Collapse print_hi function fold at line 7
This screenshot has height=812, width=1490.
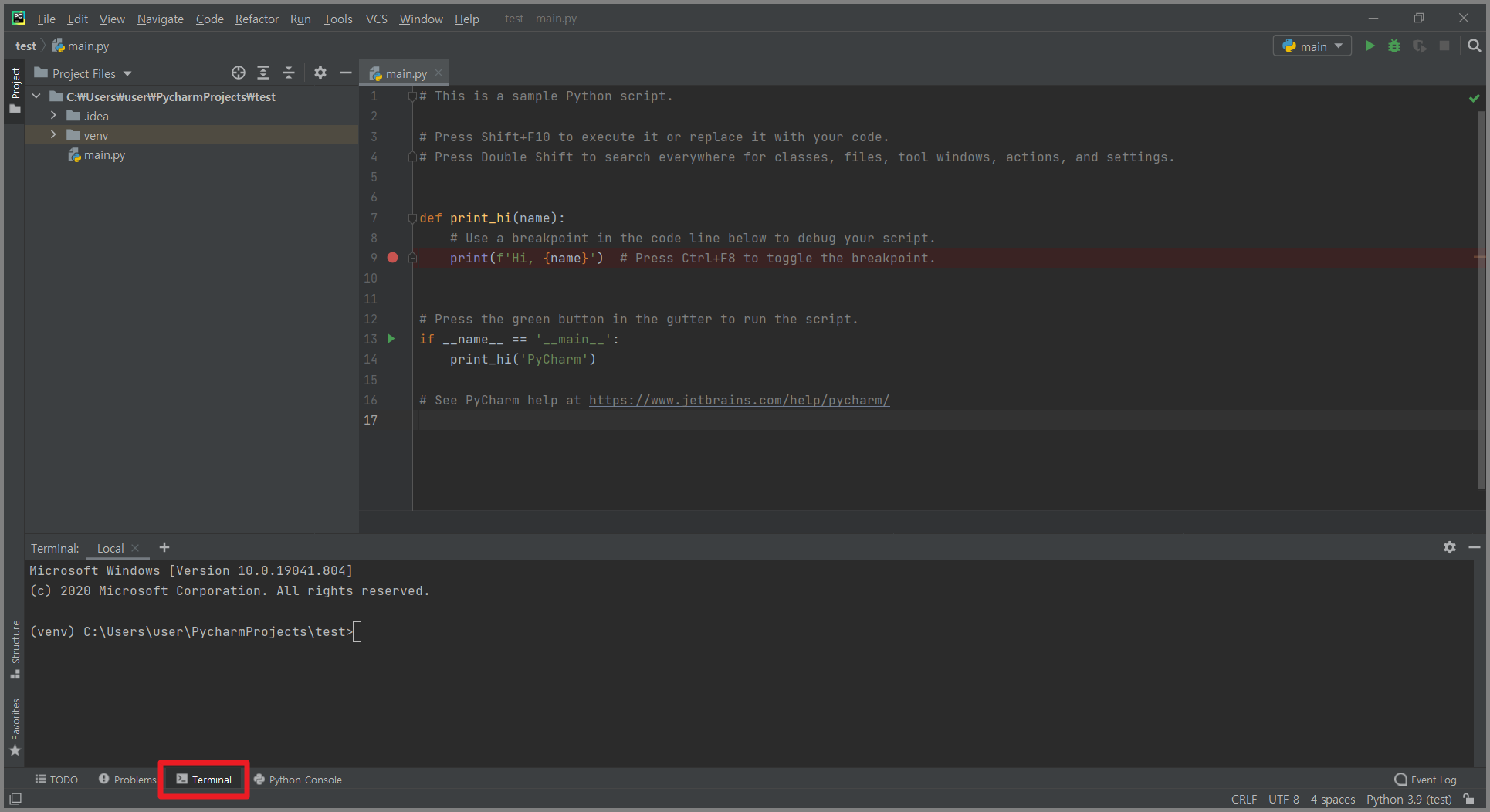point(412,218)
